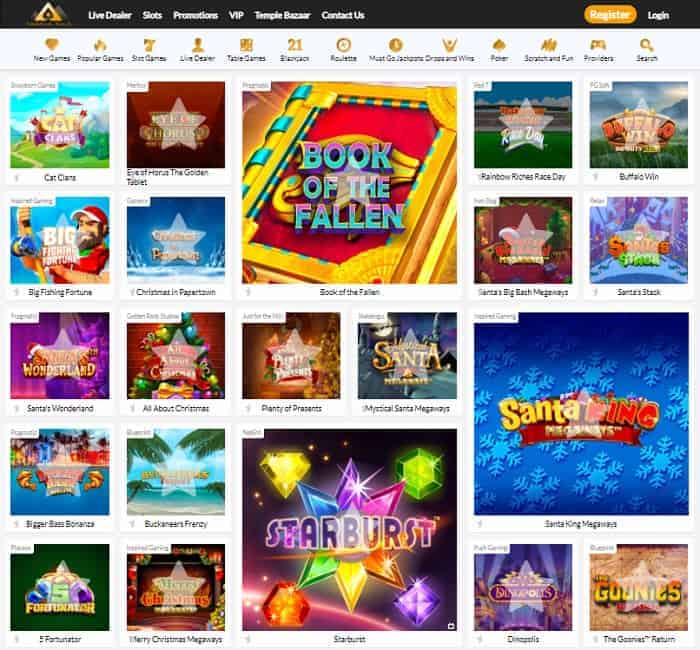Open the Contact Us menu item
Image resolution: width=700 pixels, height=650 pixels.
343,15
